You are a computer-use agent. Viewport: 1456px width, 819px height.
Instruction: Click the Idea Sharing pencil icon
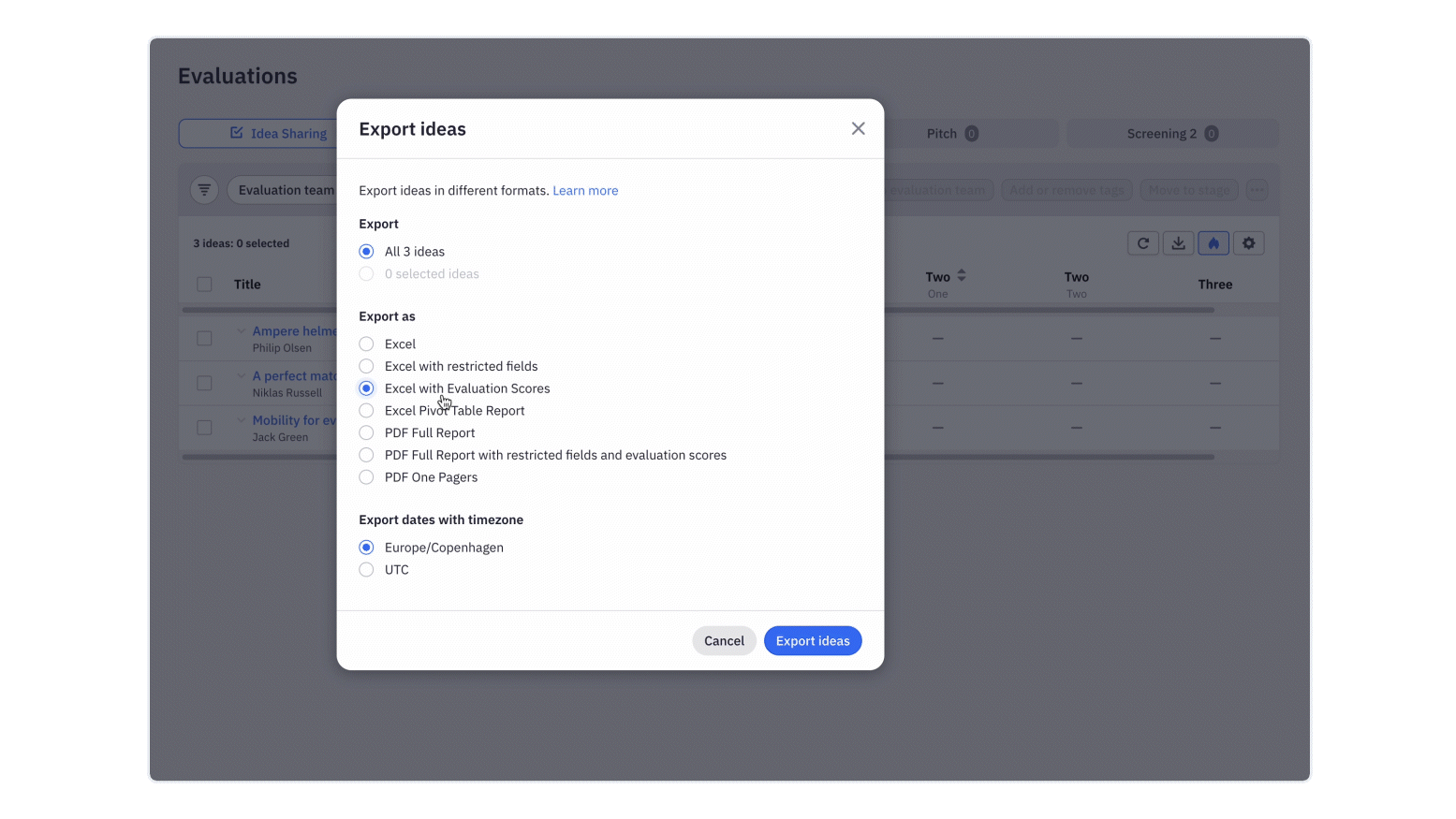[237, 133]
